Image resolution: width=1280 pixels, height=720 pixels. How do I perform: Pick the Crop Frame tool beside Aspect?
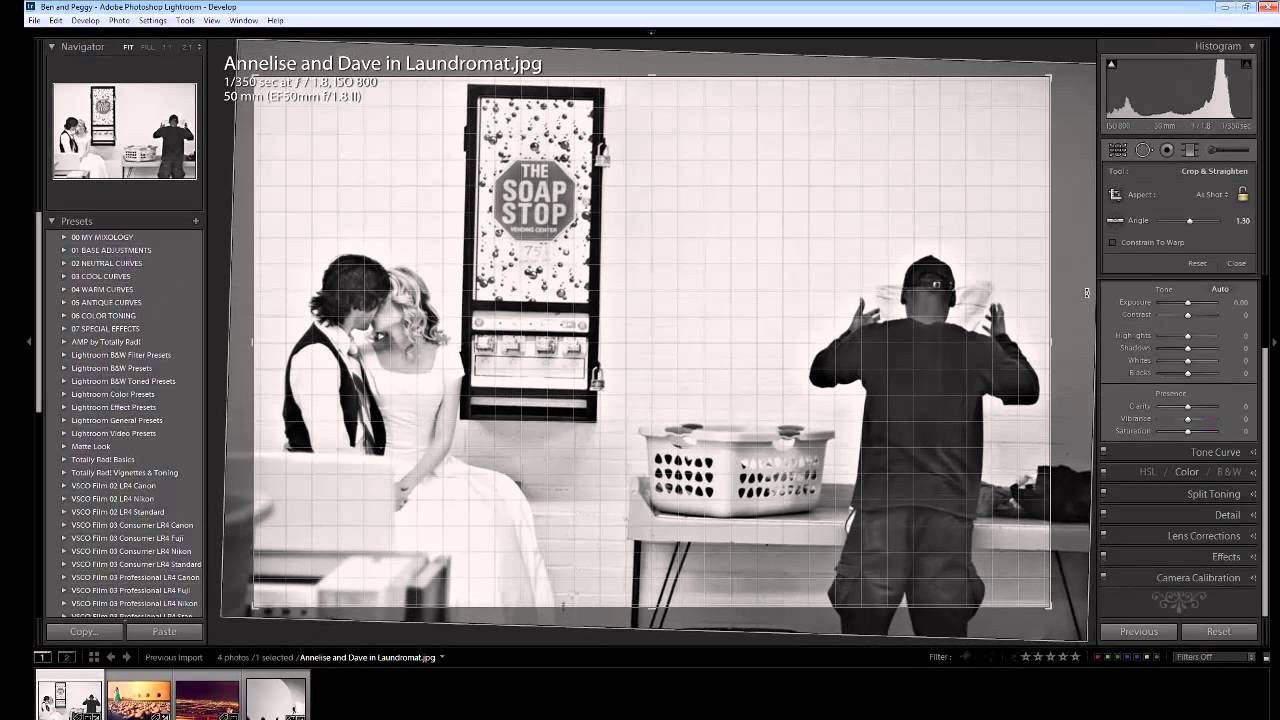click(1116, 194)
